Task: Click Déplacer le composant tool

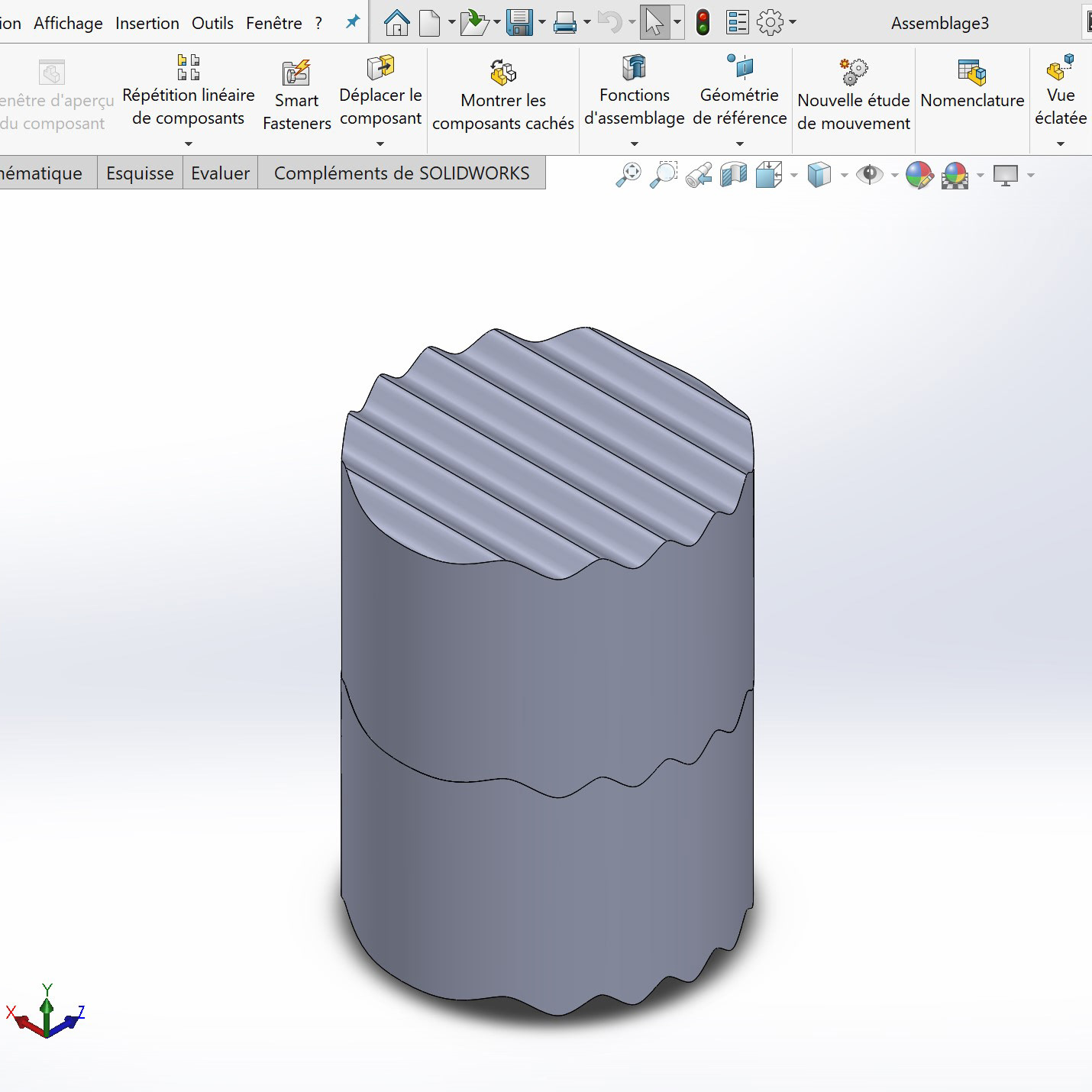Action: [380, 90]
